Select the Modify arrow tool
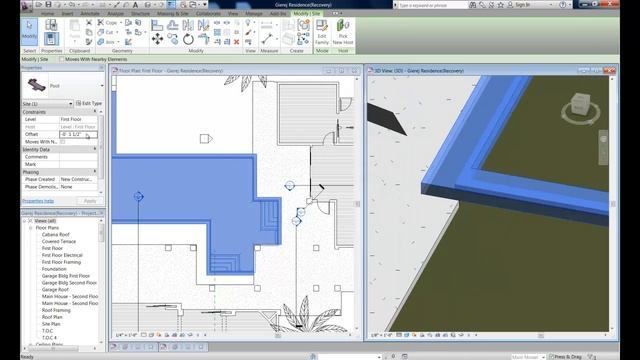 click(29, 32)
